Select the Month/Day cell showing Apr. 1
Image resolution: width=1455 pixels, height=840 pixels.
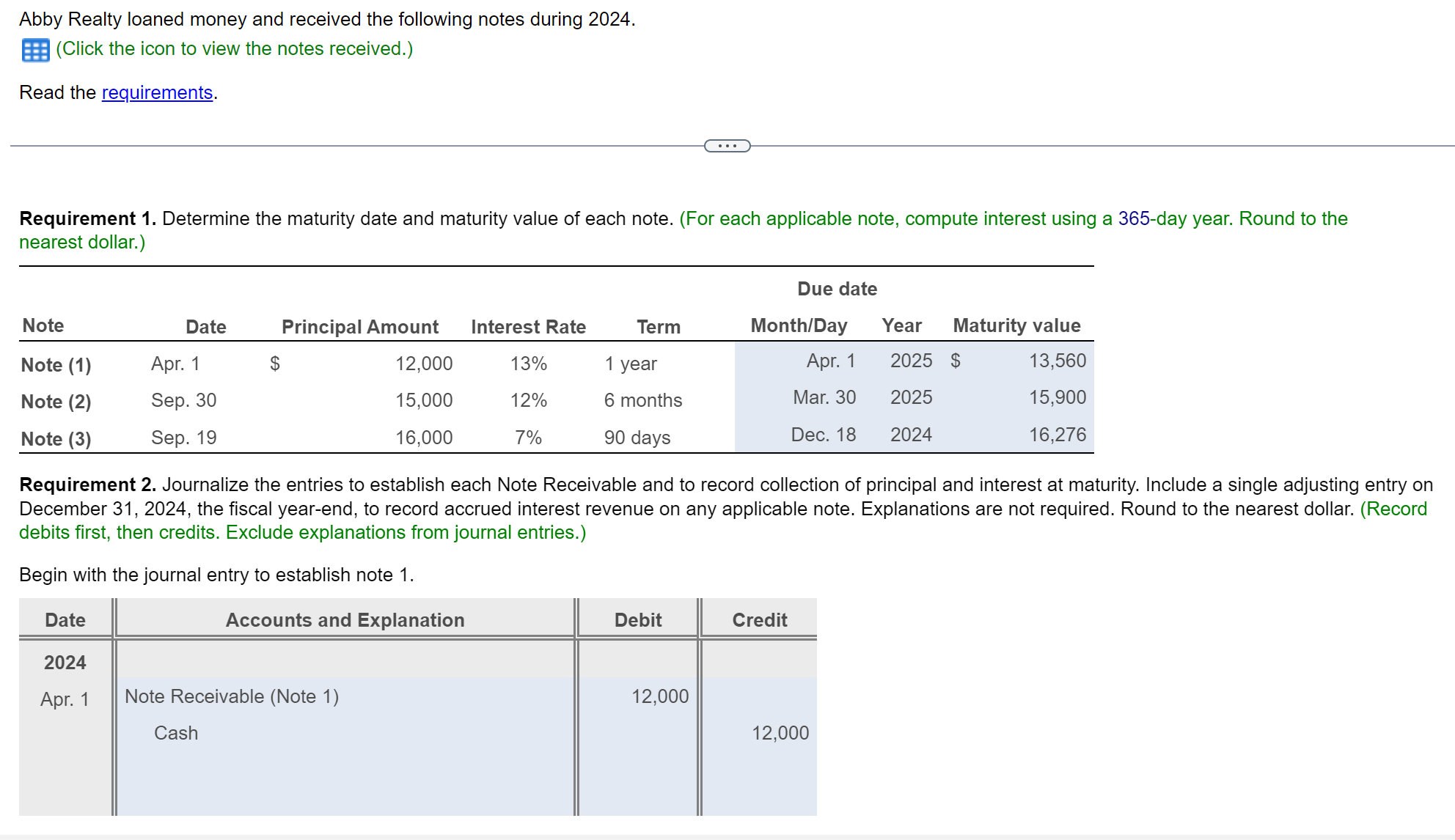point(831,361)
